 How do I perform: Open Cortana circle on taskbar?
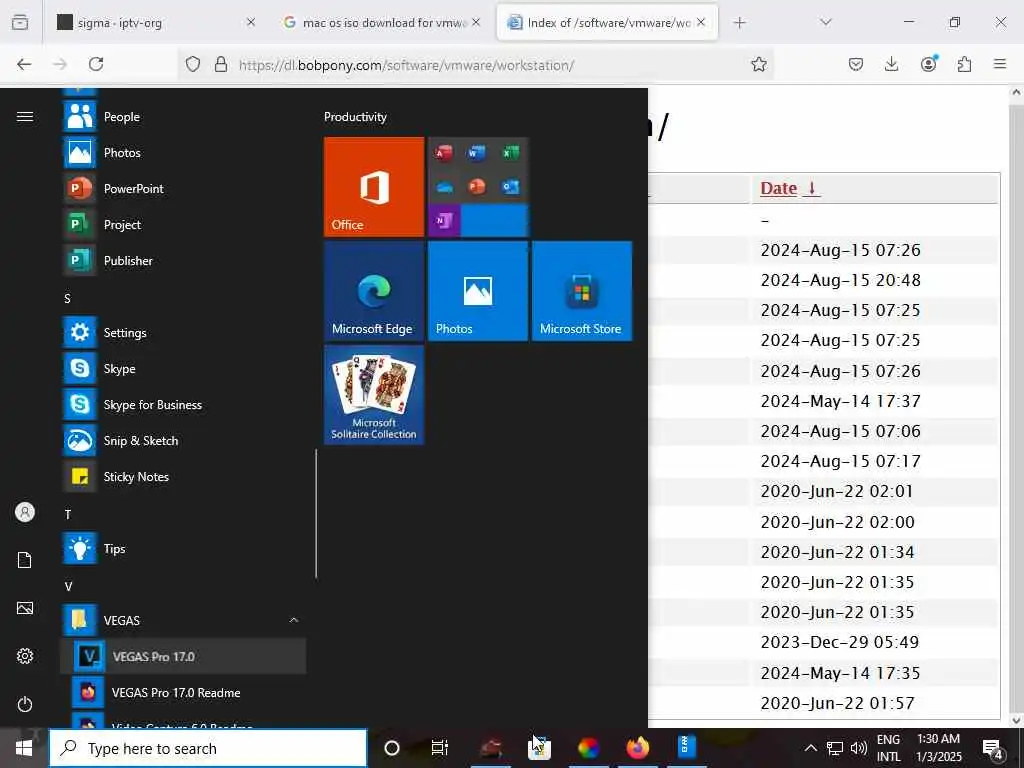click(x=392, y=748)
